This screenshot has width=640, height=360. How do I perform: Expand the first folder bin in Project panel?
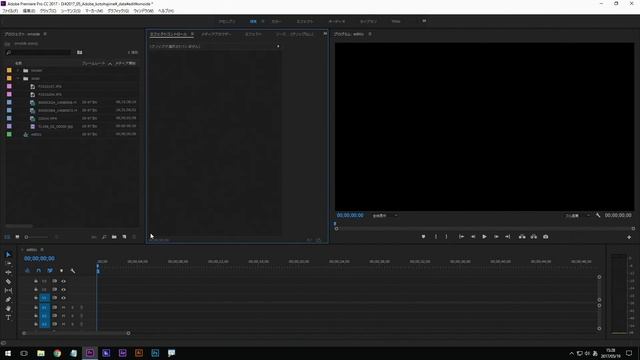(x=18, y=70)
